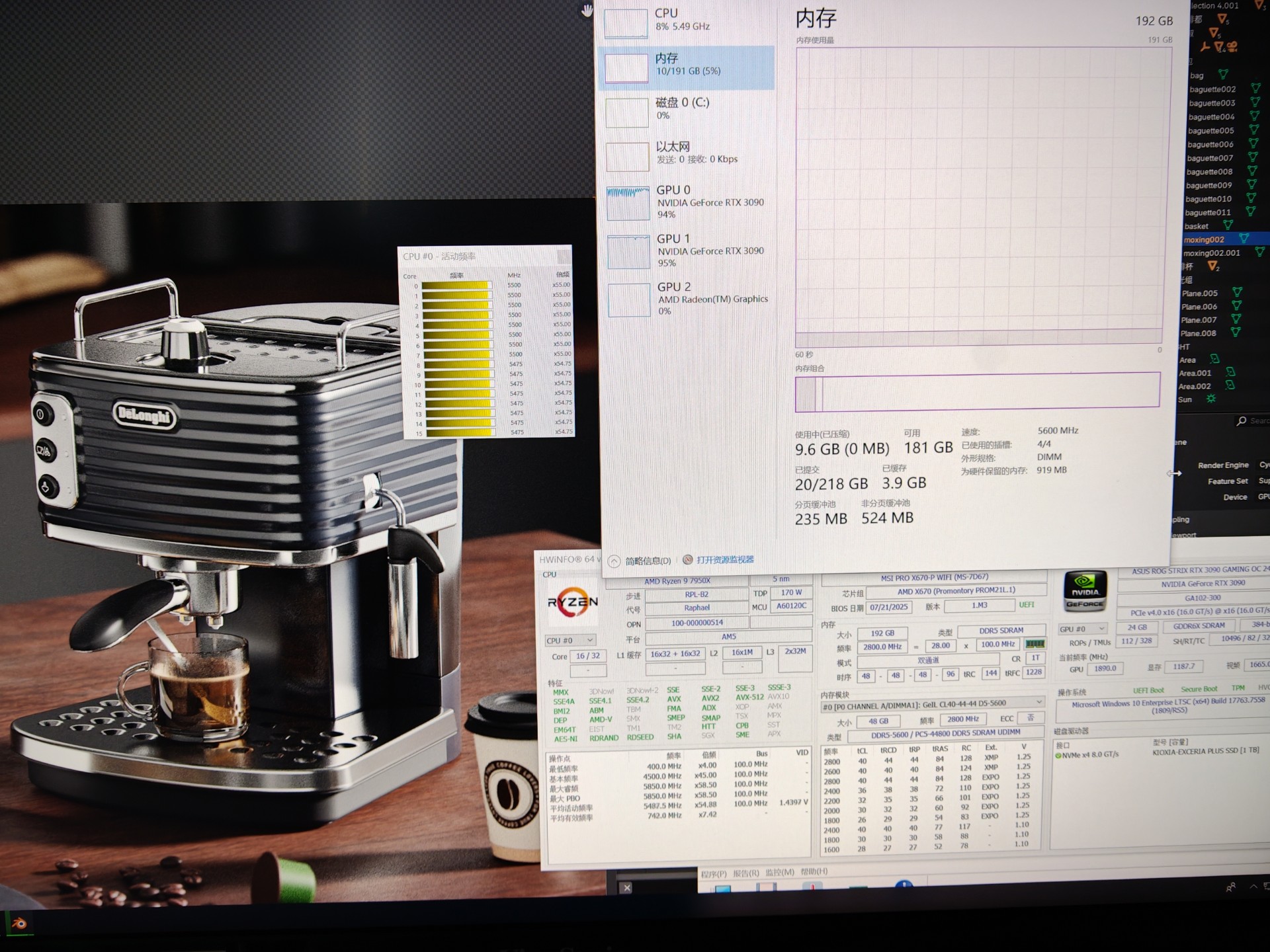Click the mesh icon of moxing002
This screenshot has height=952, width=1270.
[x=1244, y=239]
